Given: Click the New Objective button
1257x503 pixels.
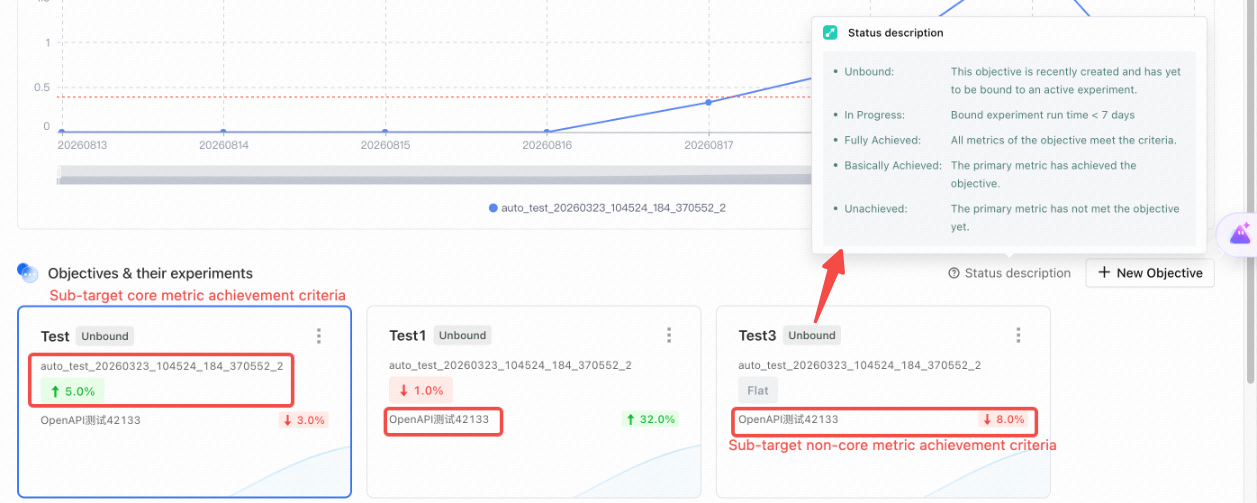Looking at the screenshot, I should tap(1150, 273).
